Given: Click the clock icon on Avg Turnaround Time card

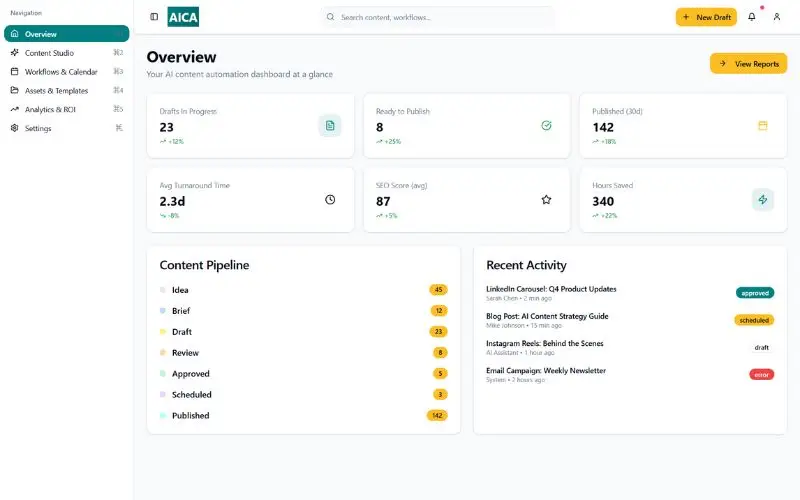Looking at the screenshot, I should click(x=330, y=199).
